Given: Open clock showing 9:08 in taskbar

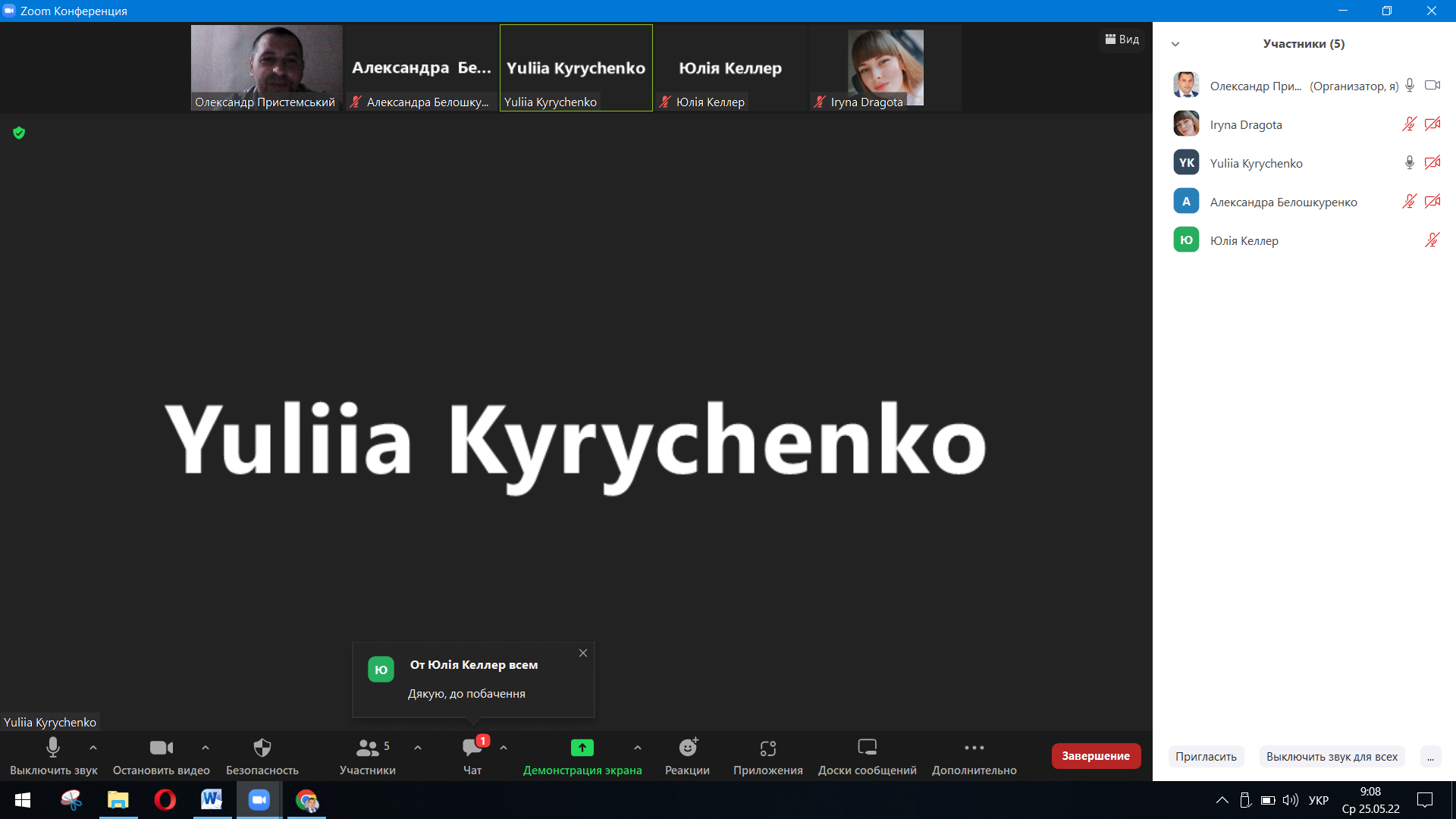Looking at the screenshot, I should pyautogui.click(x=1371, y=800).
